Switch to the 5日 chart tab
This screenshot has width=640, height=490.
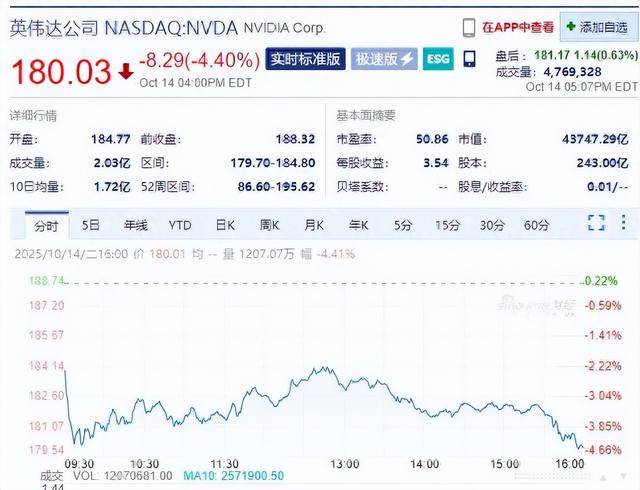(91, 225)
